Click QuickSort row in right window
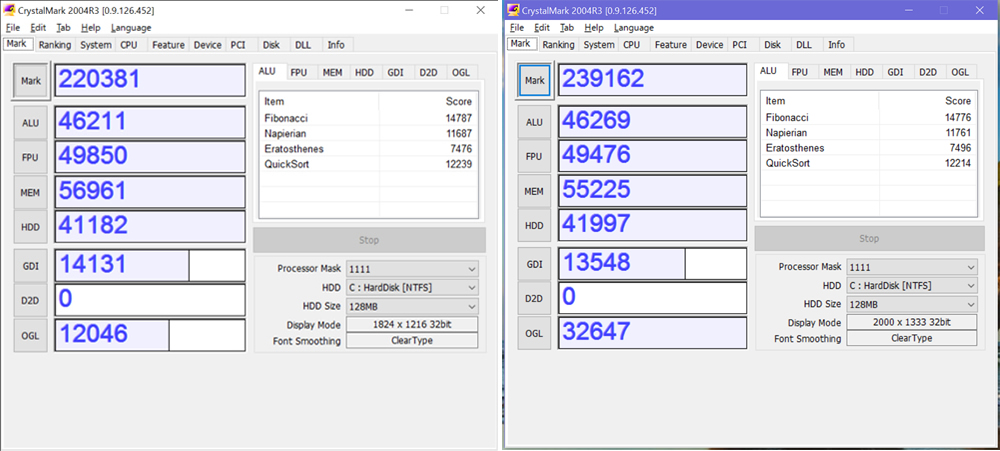 869,163
